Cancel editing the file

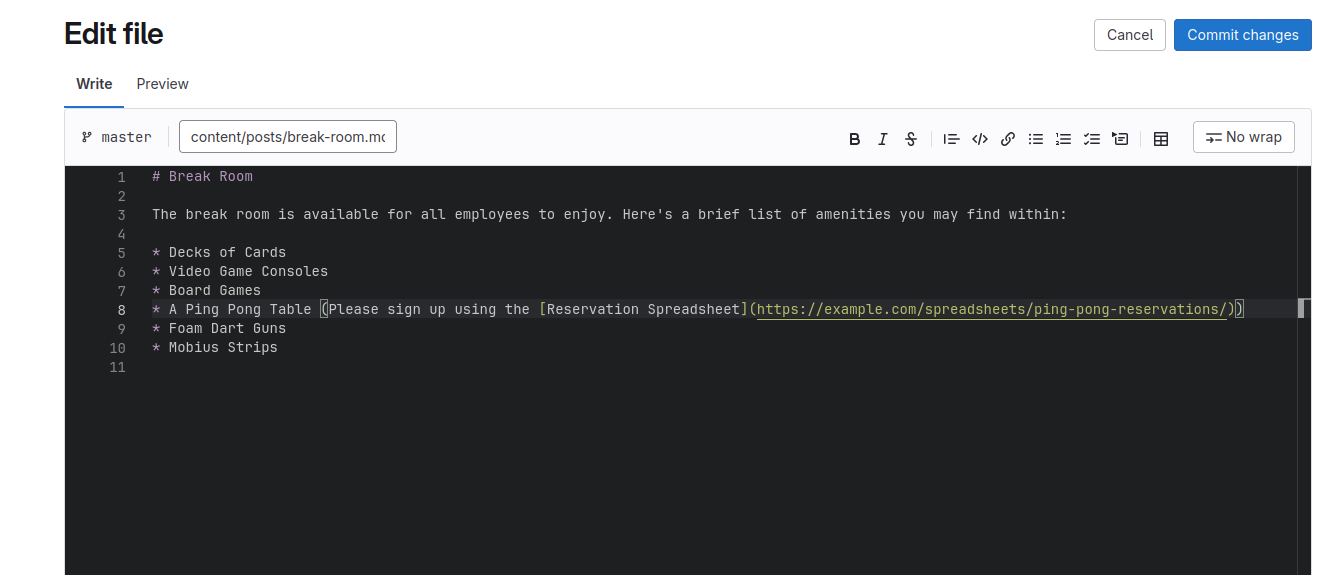(x=1130, y=34)
